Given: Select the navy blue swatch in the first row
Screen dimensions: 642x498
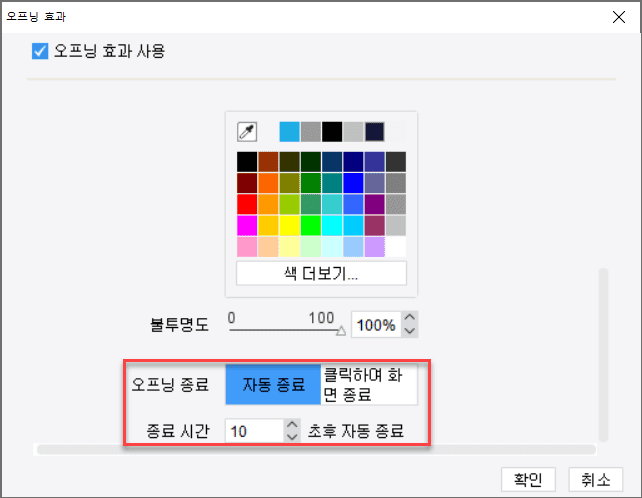Looking at the screenshot, I should coord(353,162).
